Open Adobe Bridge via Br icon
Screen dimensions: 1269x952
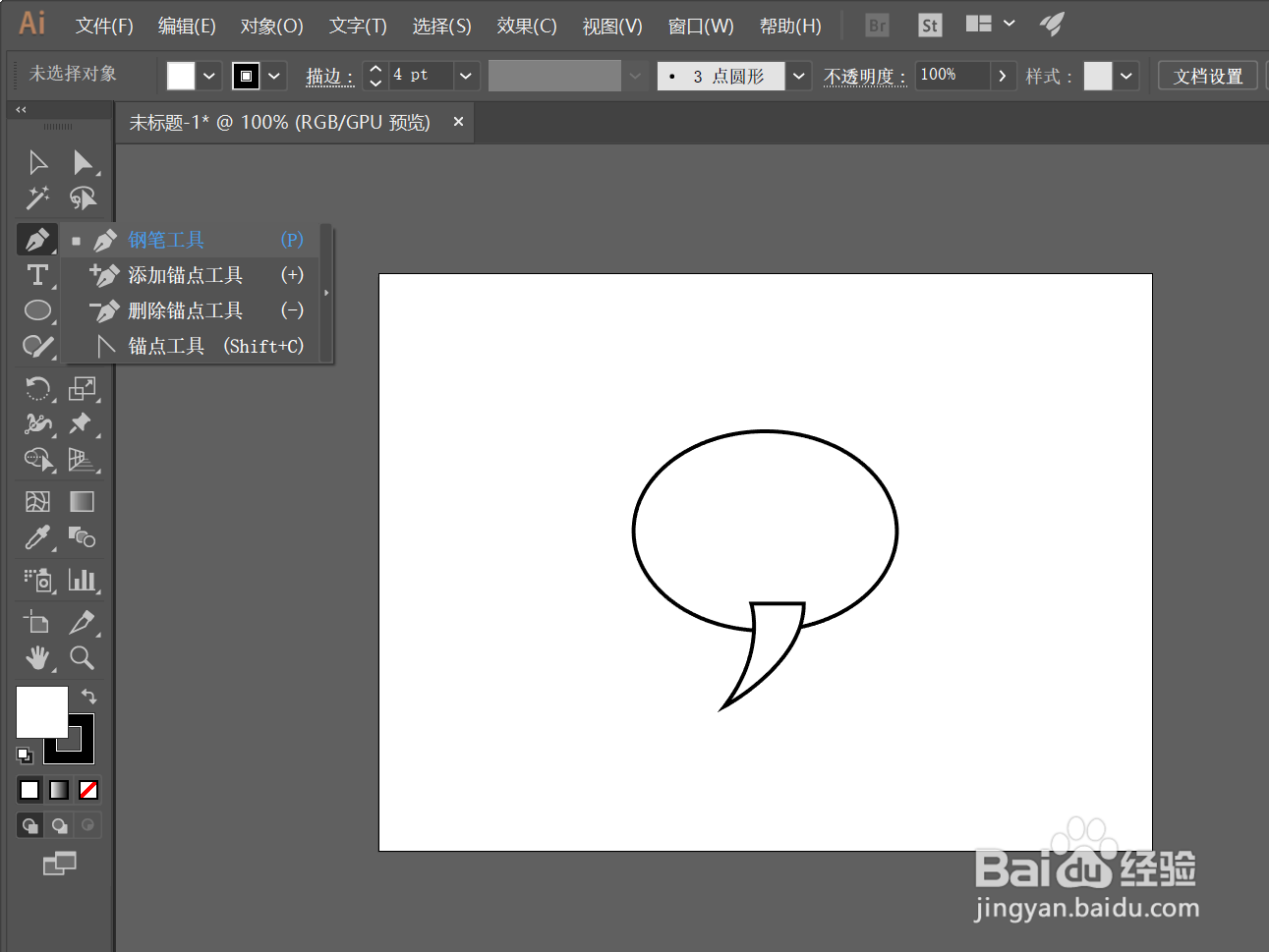(878, 26)
